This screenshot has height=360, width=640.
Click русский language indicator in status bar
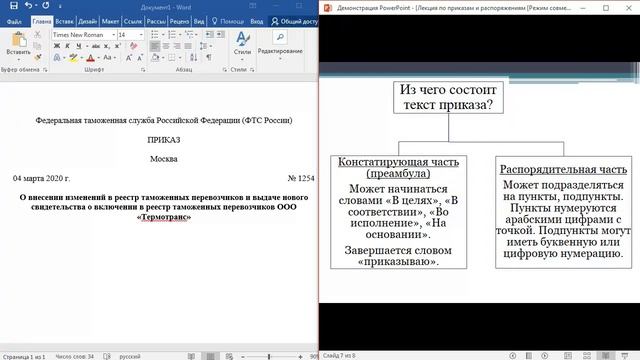point(130,356)
